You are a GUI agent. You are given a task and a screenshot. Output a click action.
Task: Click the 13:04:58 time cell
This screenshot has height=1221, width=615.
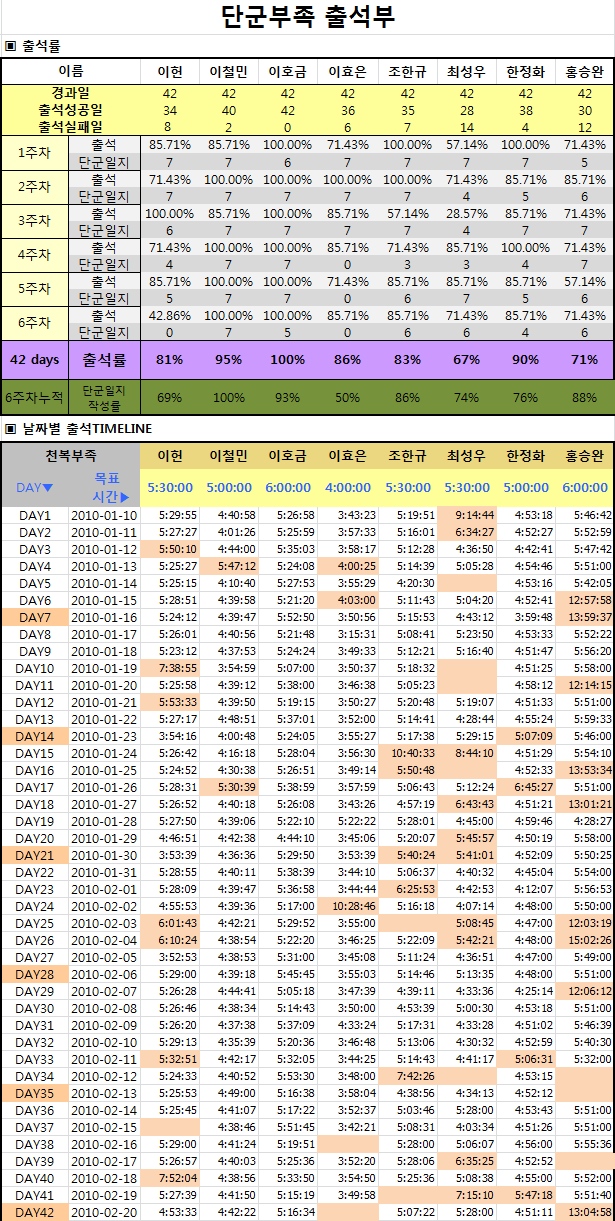(x=584, y=1212)
